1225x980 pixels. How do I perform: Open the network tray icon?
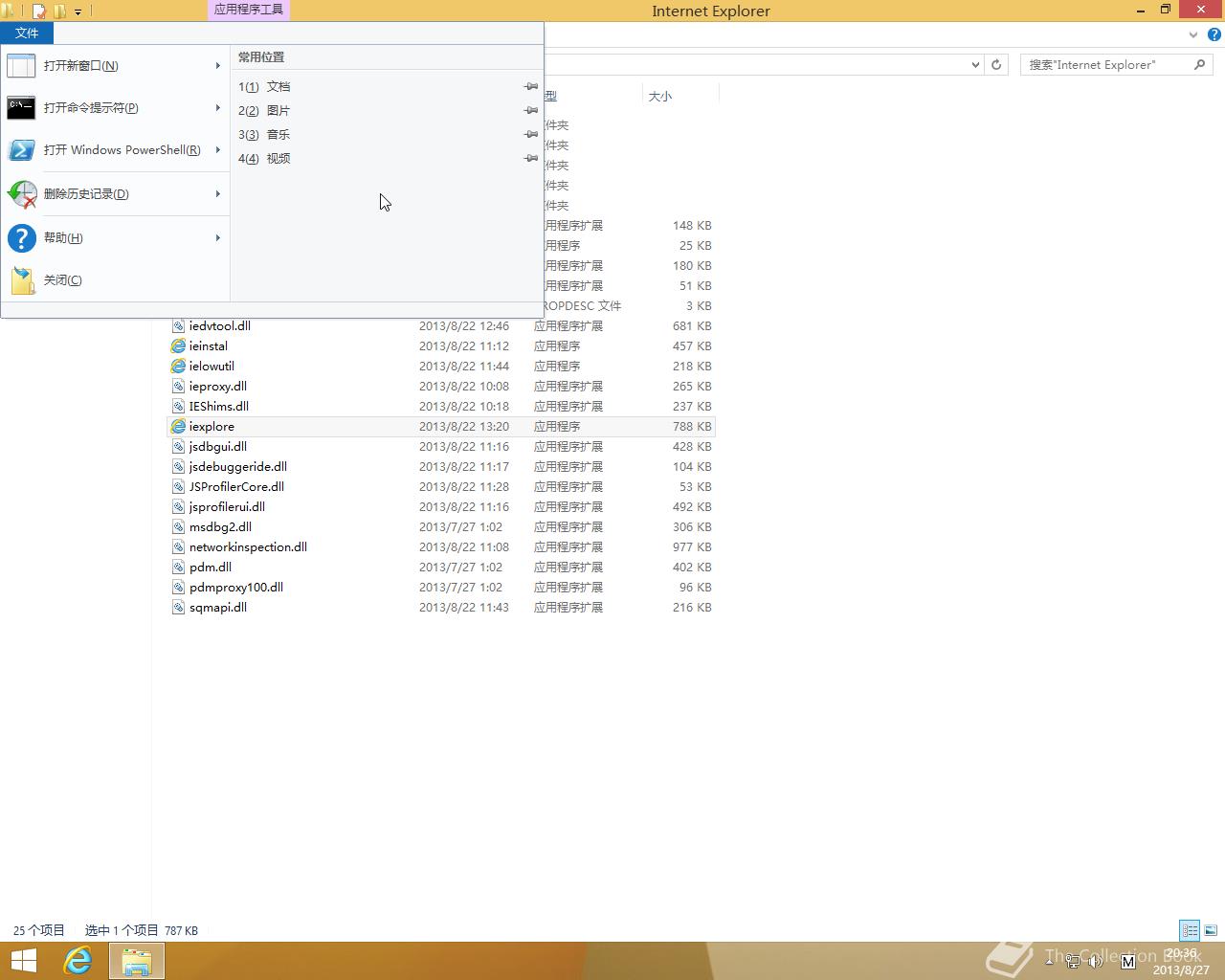1073,961
